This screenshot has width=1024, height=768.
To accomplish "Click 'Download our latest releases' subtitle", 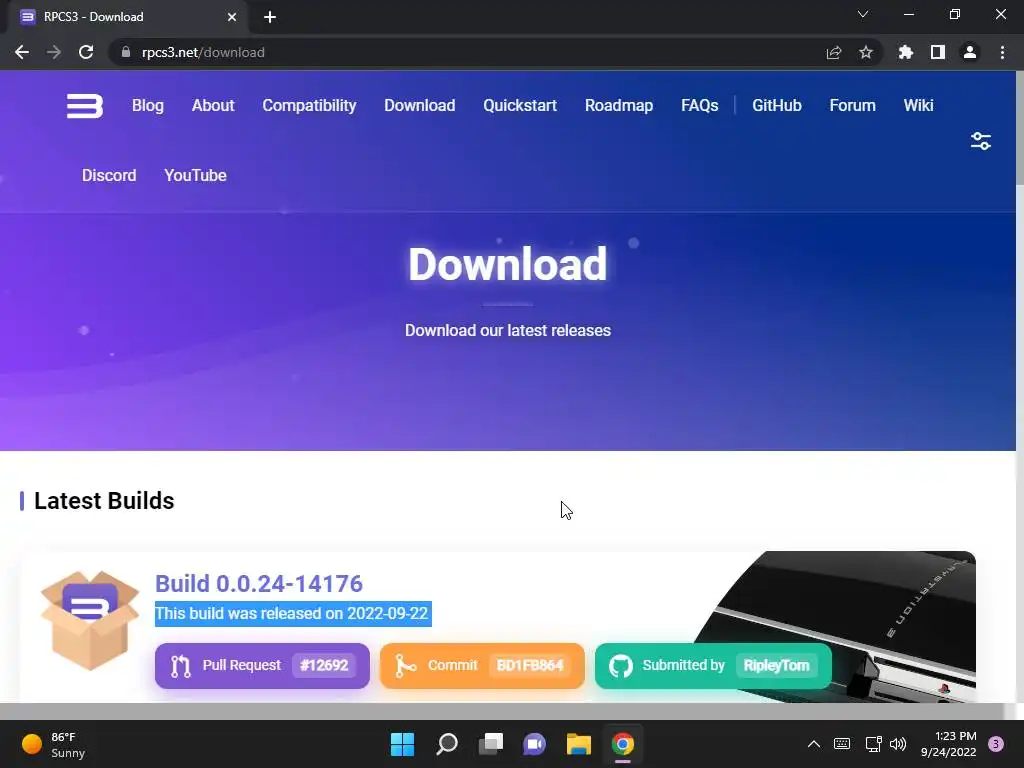I will (507, 330).
